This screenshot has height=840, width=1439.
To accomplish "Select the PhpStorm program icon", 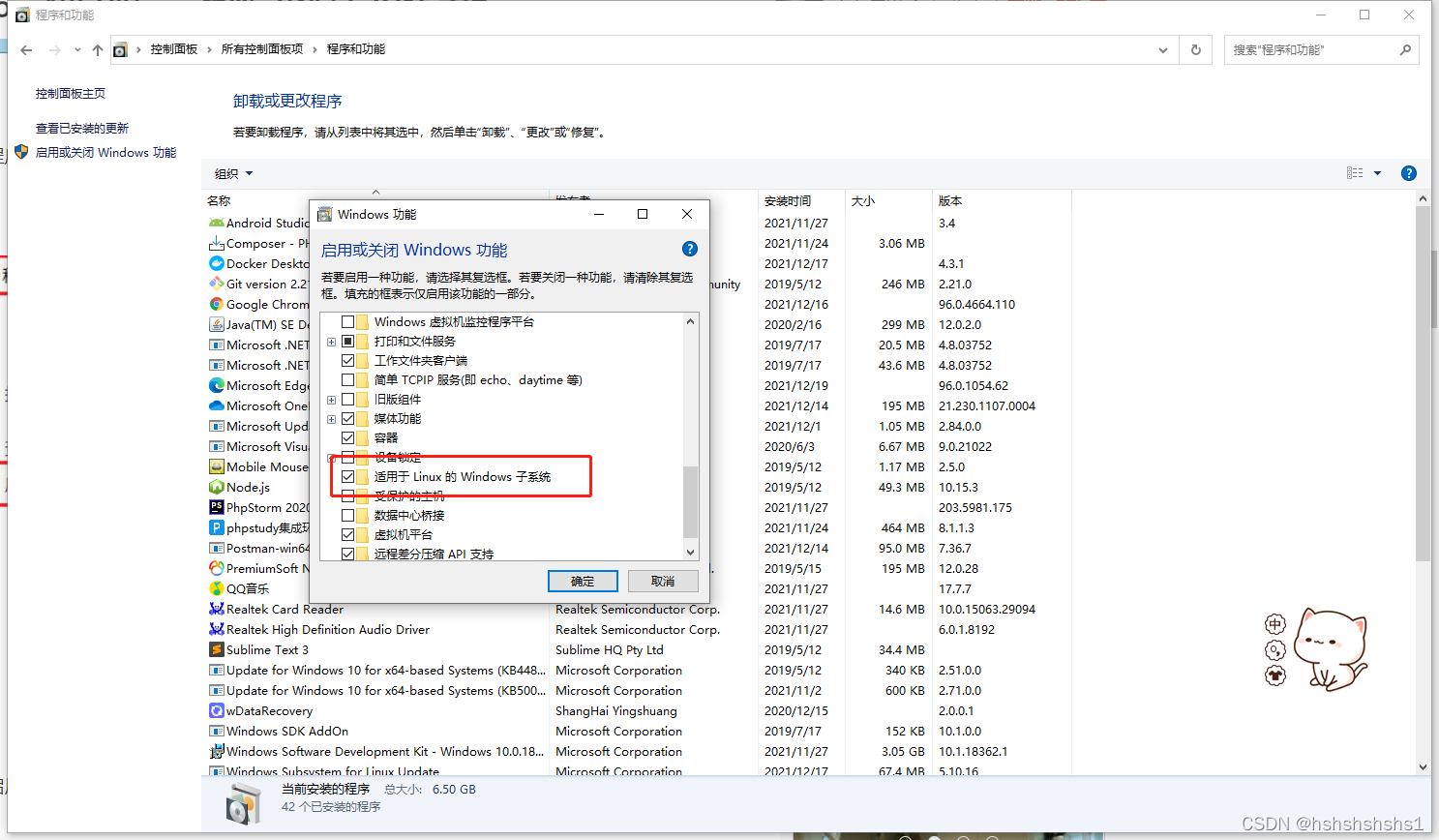I will tap(217, 507).
